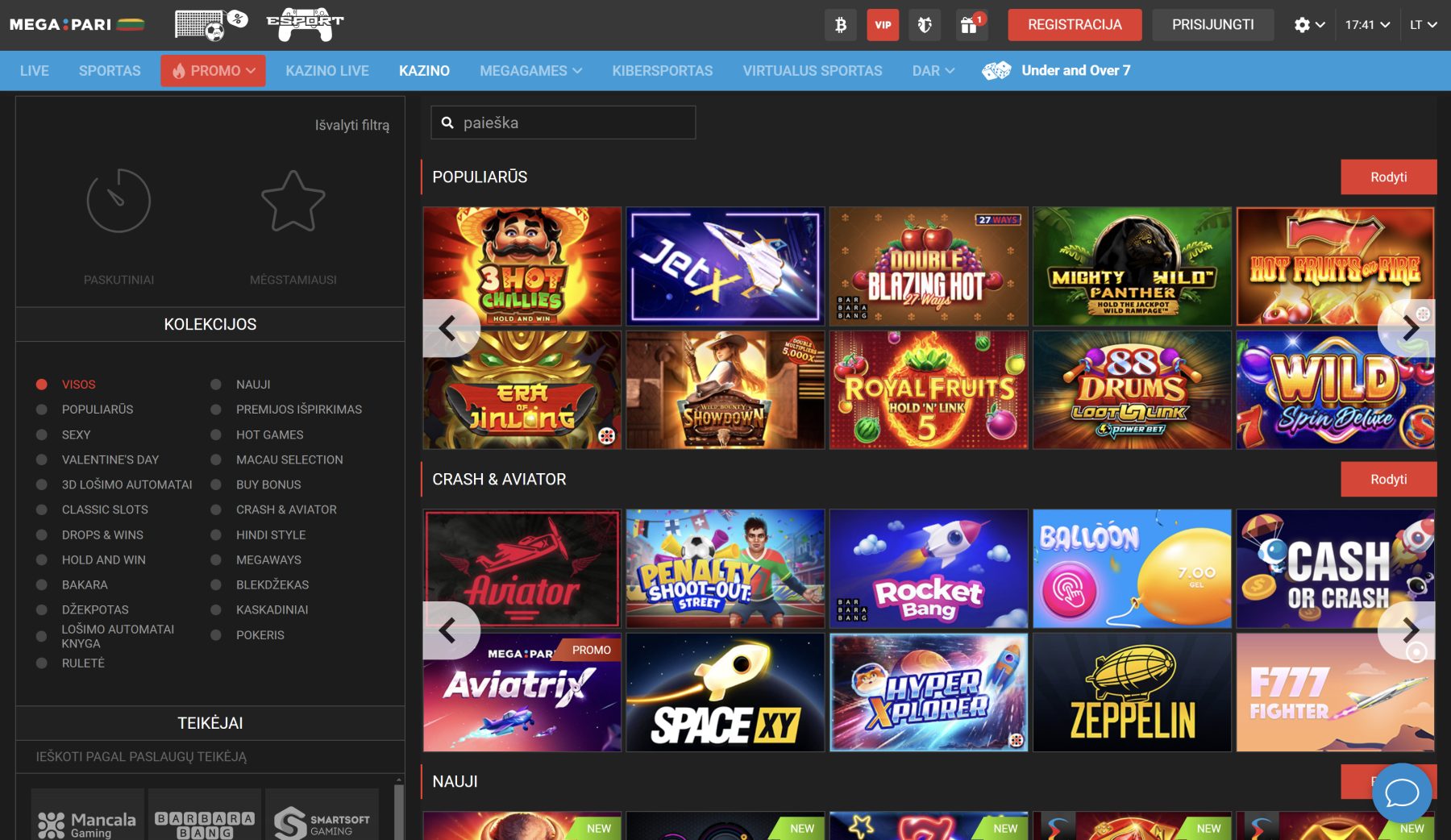Viewport: 1451px width, 840px height.
Task: Click the gift box bonus icon
Action: click(x=969, y=25)
